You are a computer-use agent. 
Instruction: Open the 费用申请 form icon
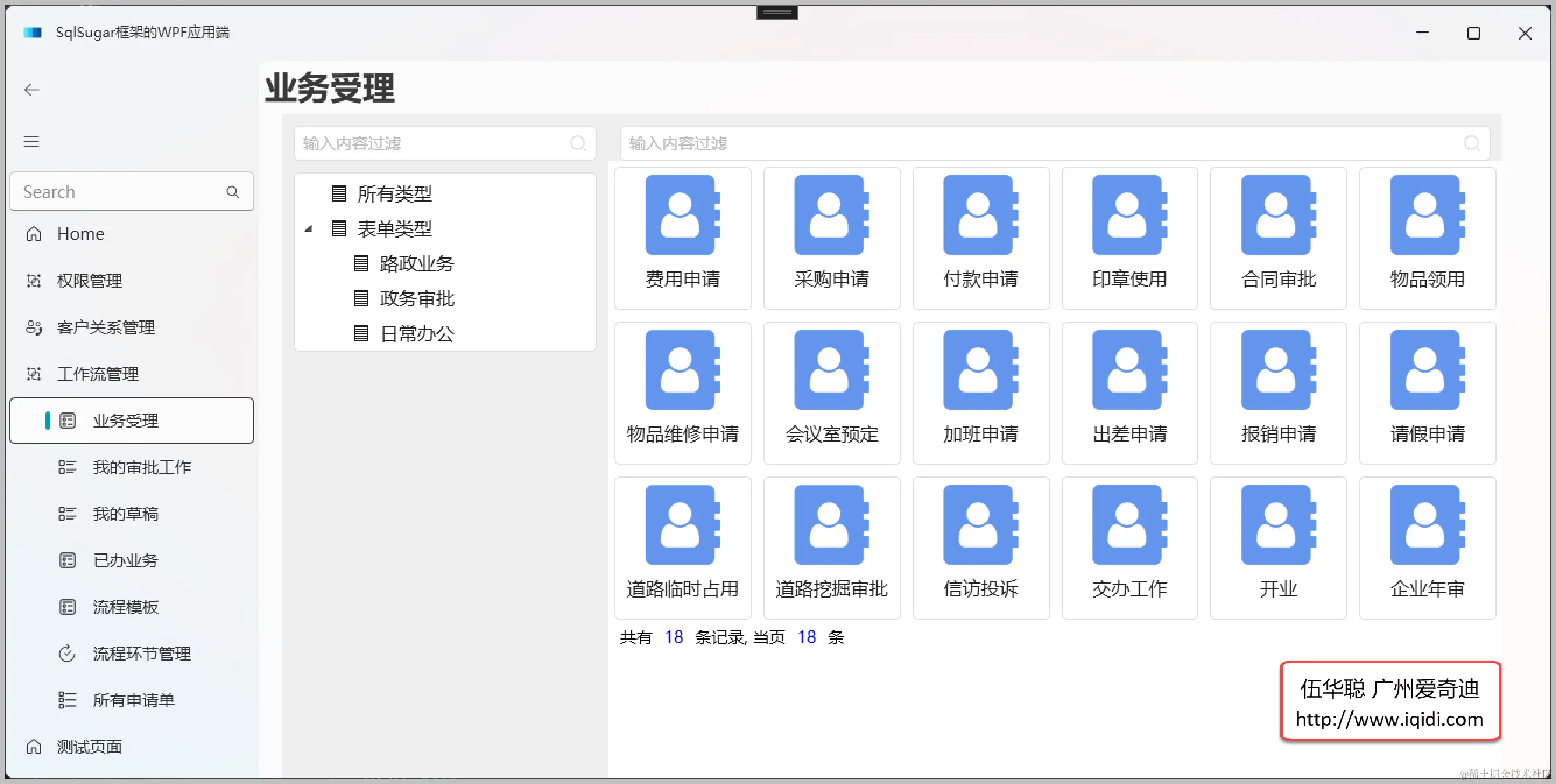click(682, 216)
